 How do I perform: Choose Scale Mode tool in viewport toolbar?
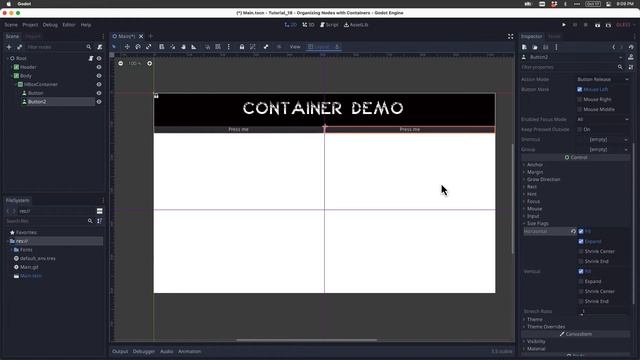click(149, 47)
